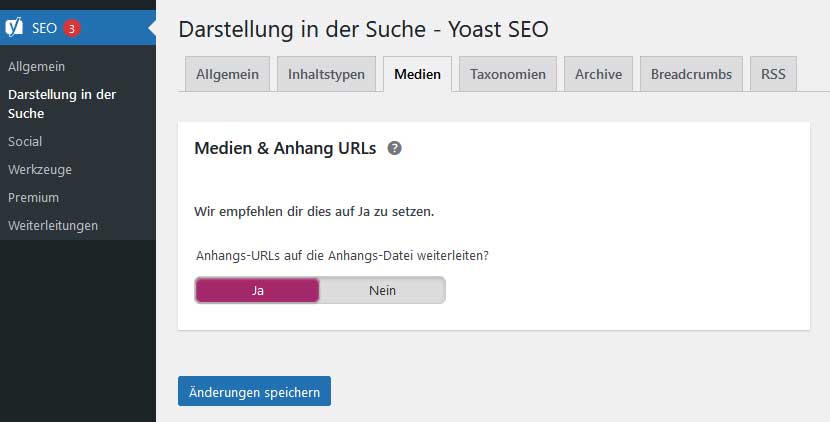Open the Inhaltstypen tab
Image resolution: width=830 pixels, height=422 pixels.
coord(326,74)
